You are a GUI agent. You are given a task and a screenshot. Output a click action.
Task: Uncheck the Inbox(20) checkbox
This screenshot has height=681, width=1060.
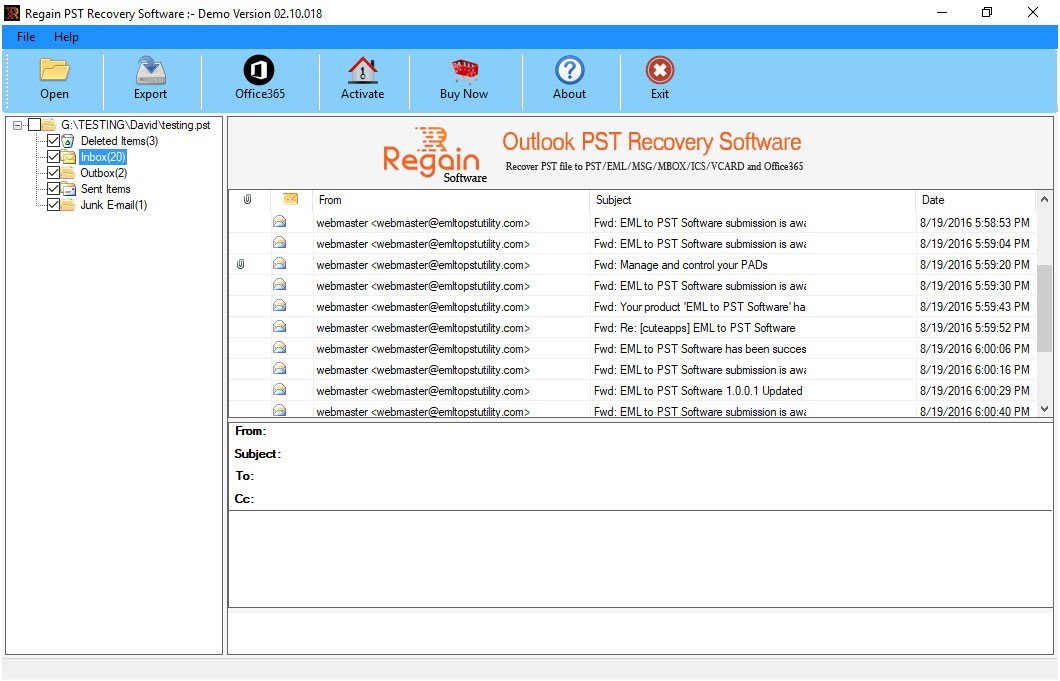pyautogui.click(x=53, y=157)
